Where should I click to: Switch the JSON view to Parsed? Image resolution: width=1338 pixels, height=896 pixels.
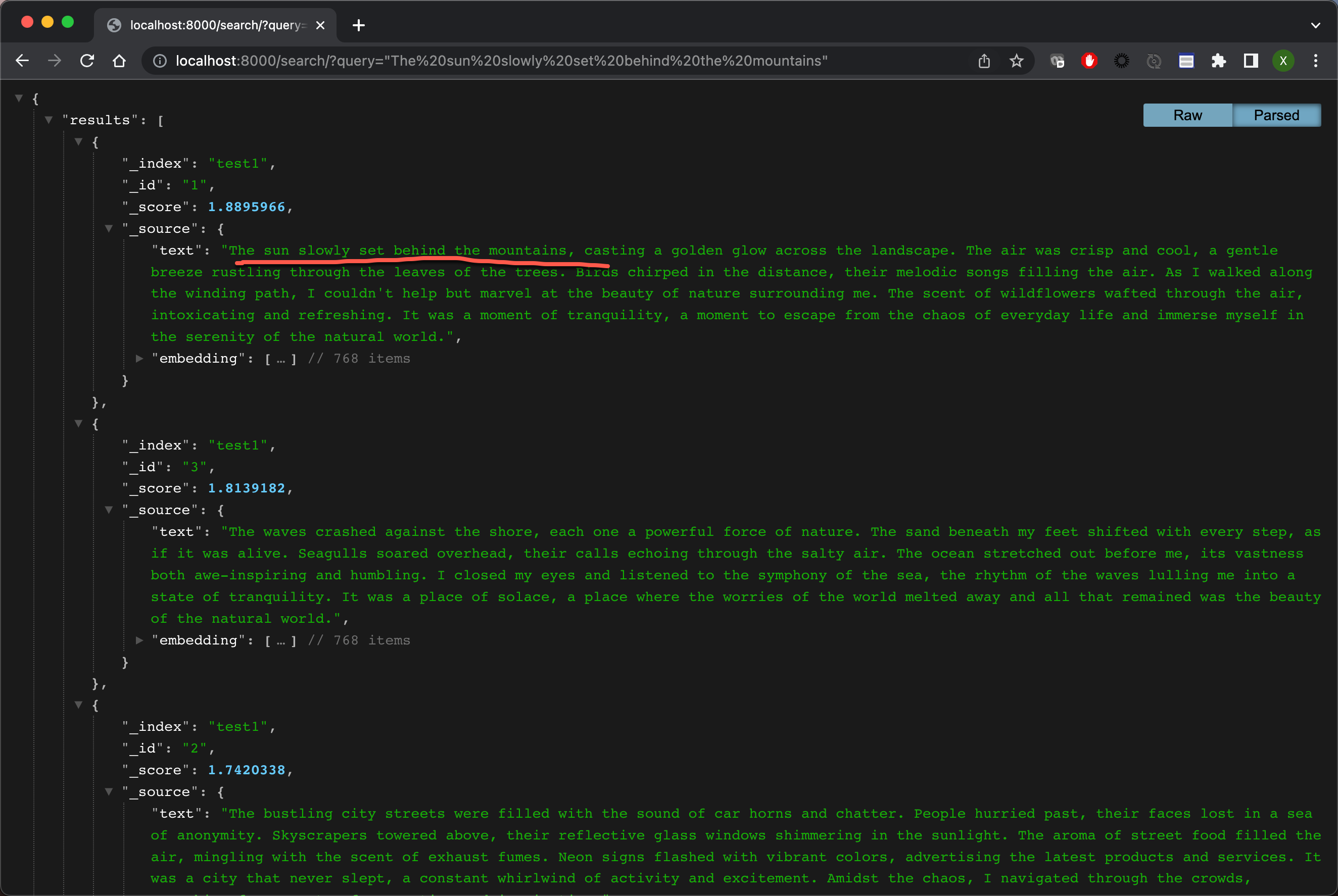tap(1276, 115)
